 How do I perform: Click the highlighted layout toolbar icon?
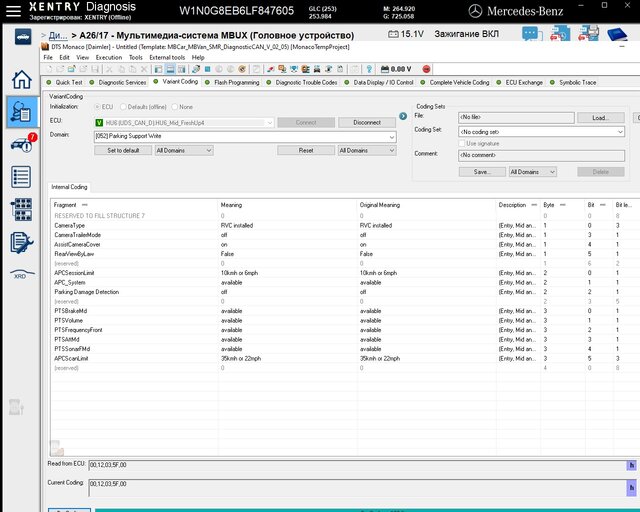pyautogui.click(x=170, y=69)
